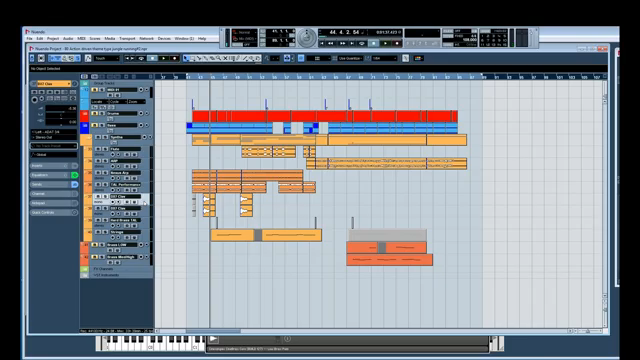This screenshot has width=640, height=360.
Task: Select the Glue tool
Action: 205,58
